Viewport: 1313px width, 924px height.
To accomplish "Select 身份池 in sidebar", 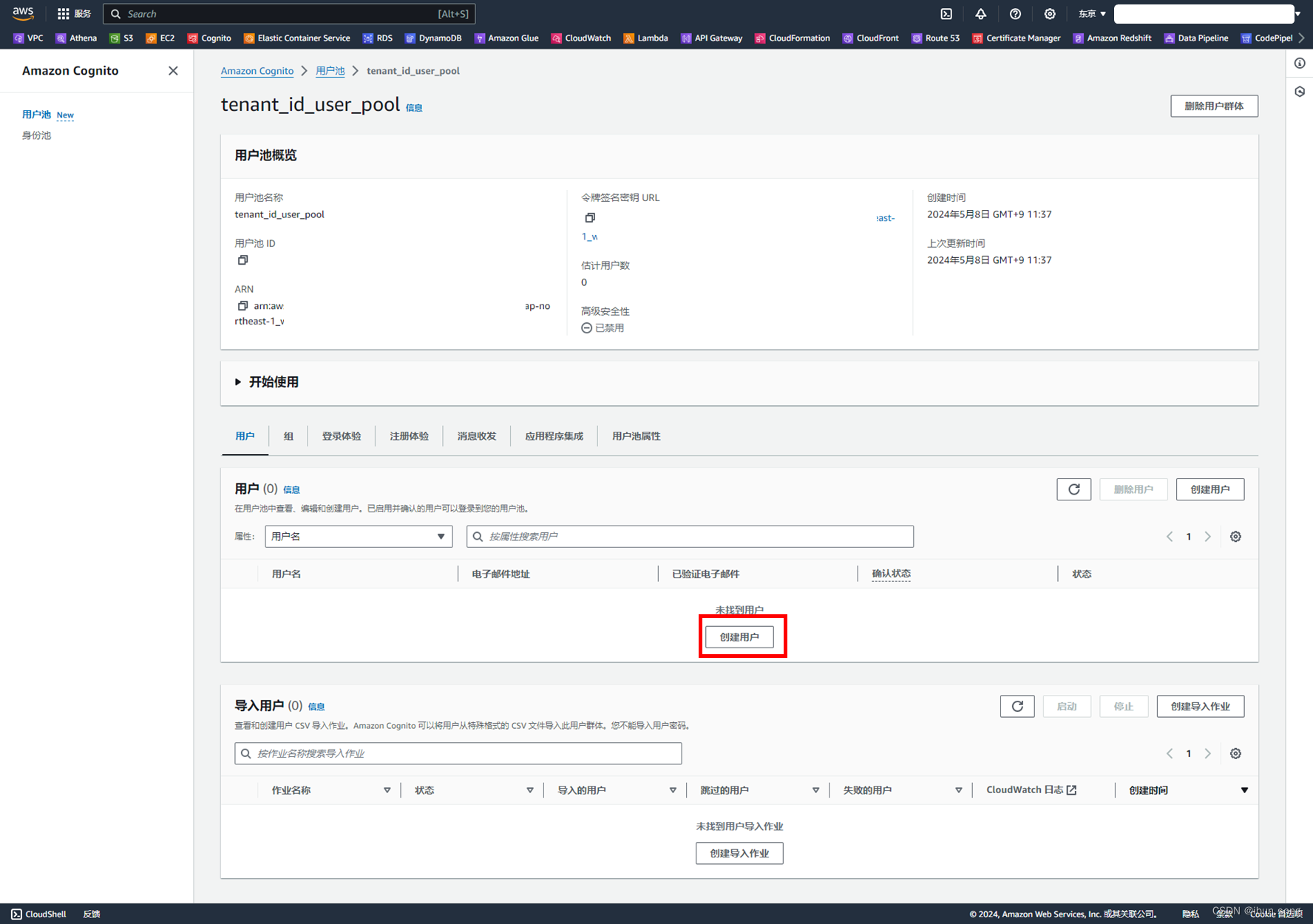I will (x=36, y=135).
